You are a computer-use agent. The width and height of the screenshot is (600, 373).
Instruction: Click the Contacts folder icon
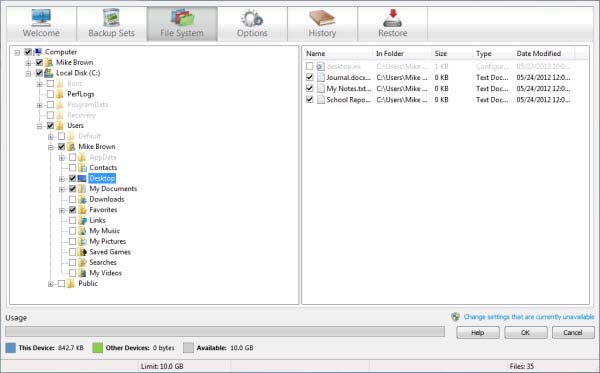tap(82, 168)
